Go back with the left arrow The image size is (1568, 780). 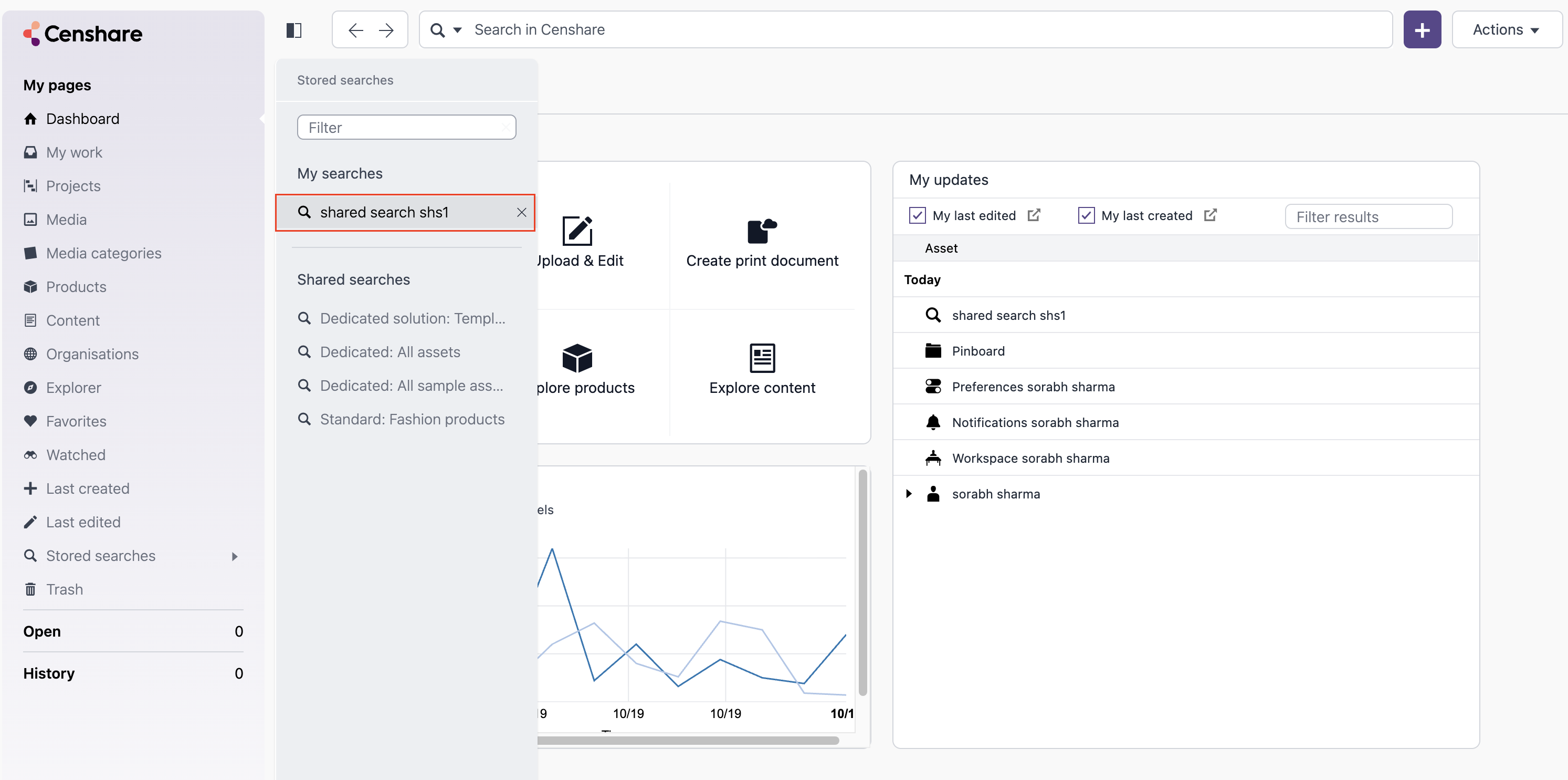355,30
